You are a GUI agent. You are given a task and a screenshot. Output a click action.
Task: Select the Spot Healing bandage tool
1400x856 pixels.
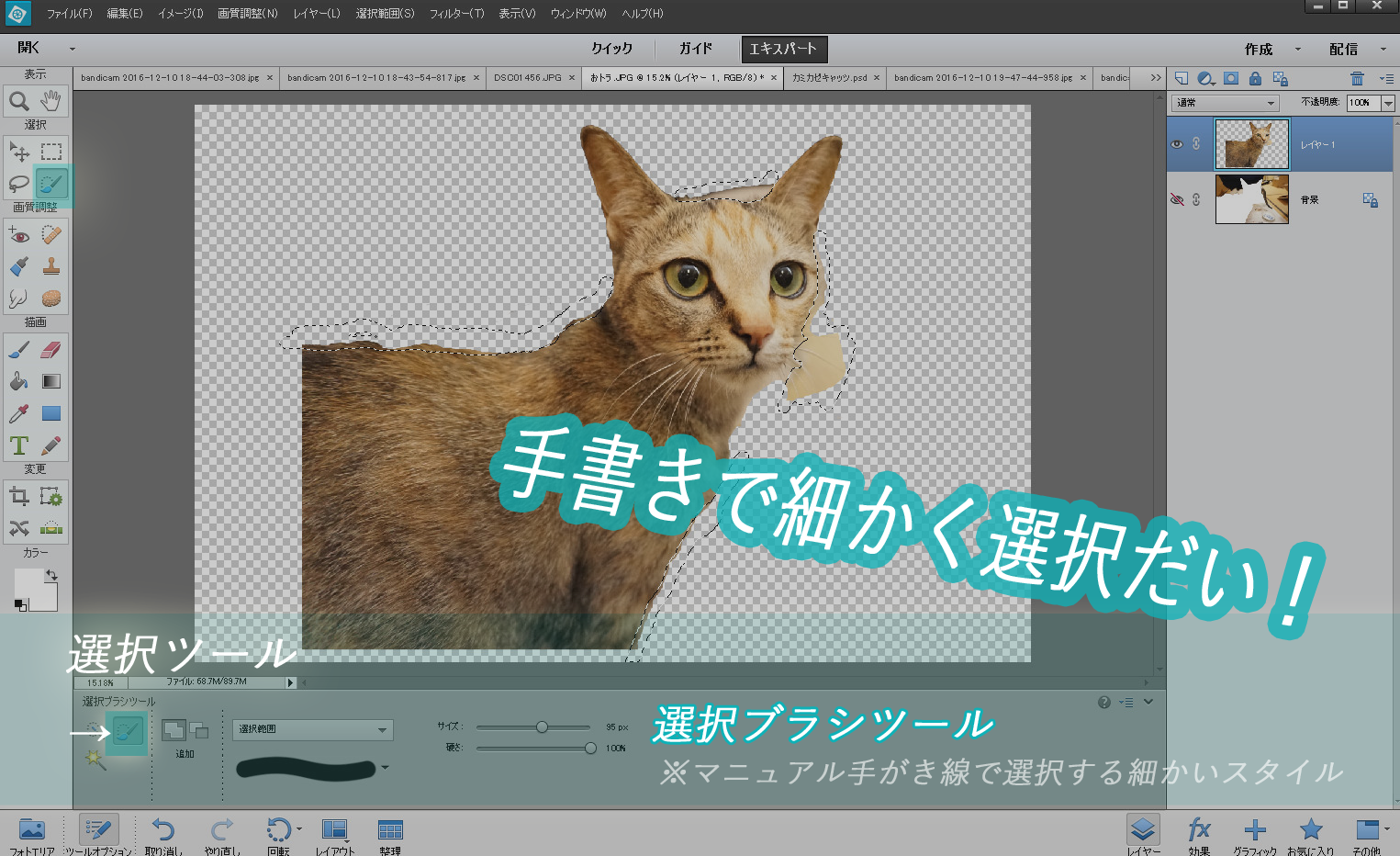point(51,234)
